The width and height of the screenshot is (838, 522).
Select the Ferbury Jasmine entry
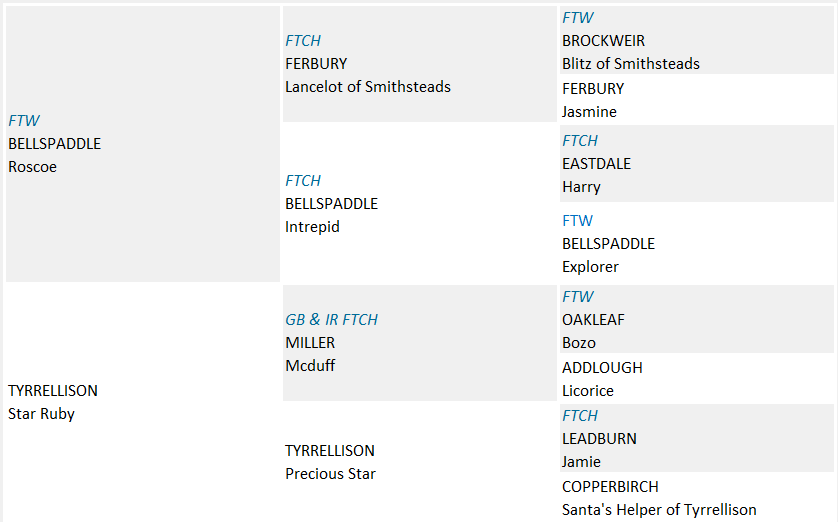pos(593,100)
